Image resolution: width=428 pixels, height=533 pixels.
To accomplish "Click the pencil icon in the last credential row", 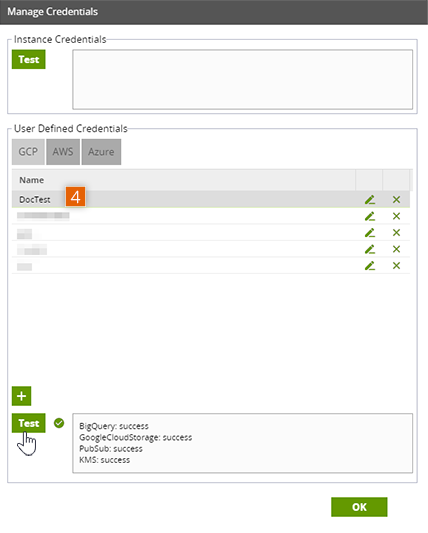I will click(370, 266).
